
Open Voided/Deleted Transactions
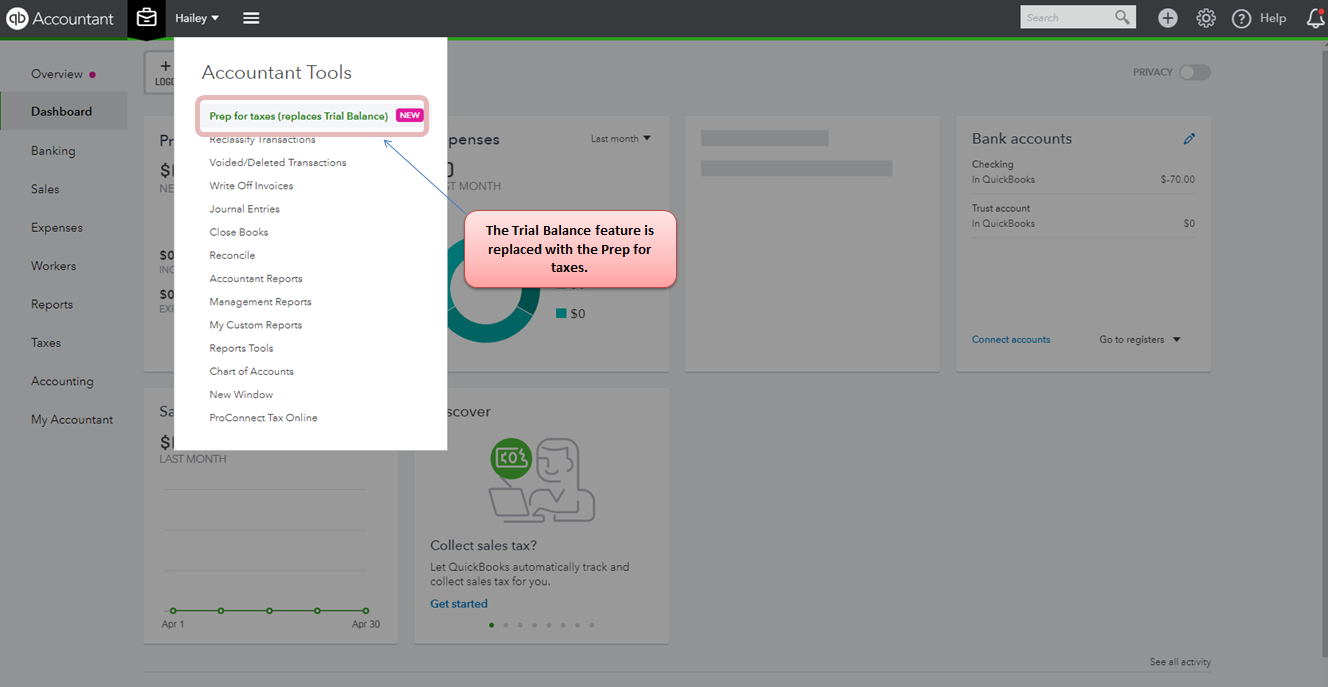[278, 163]
